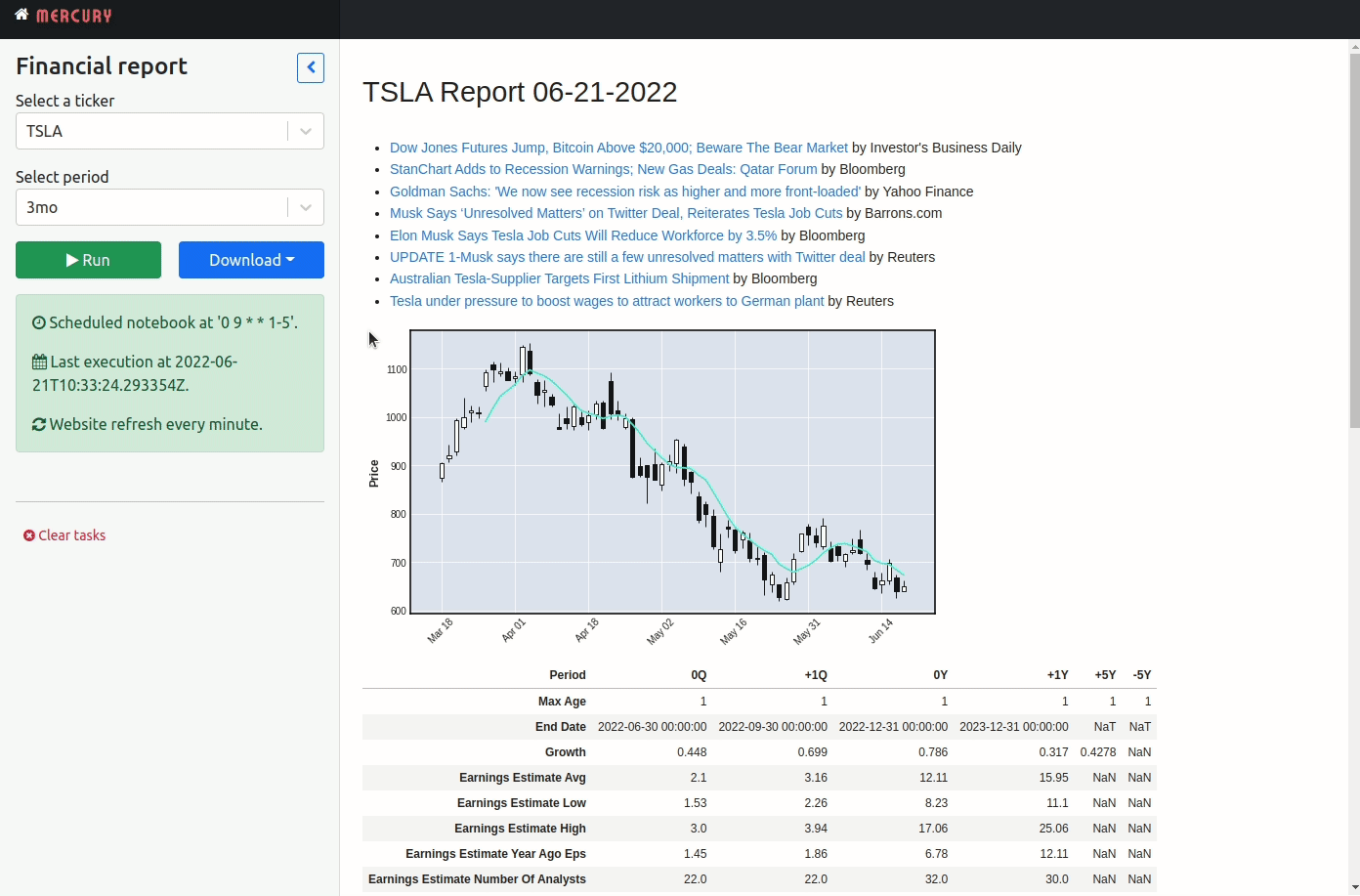Click the '+1Q' column header

click(x=816, y=675)
